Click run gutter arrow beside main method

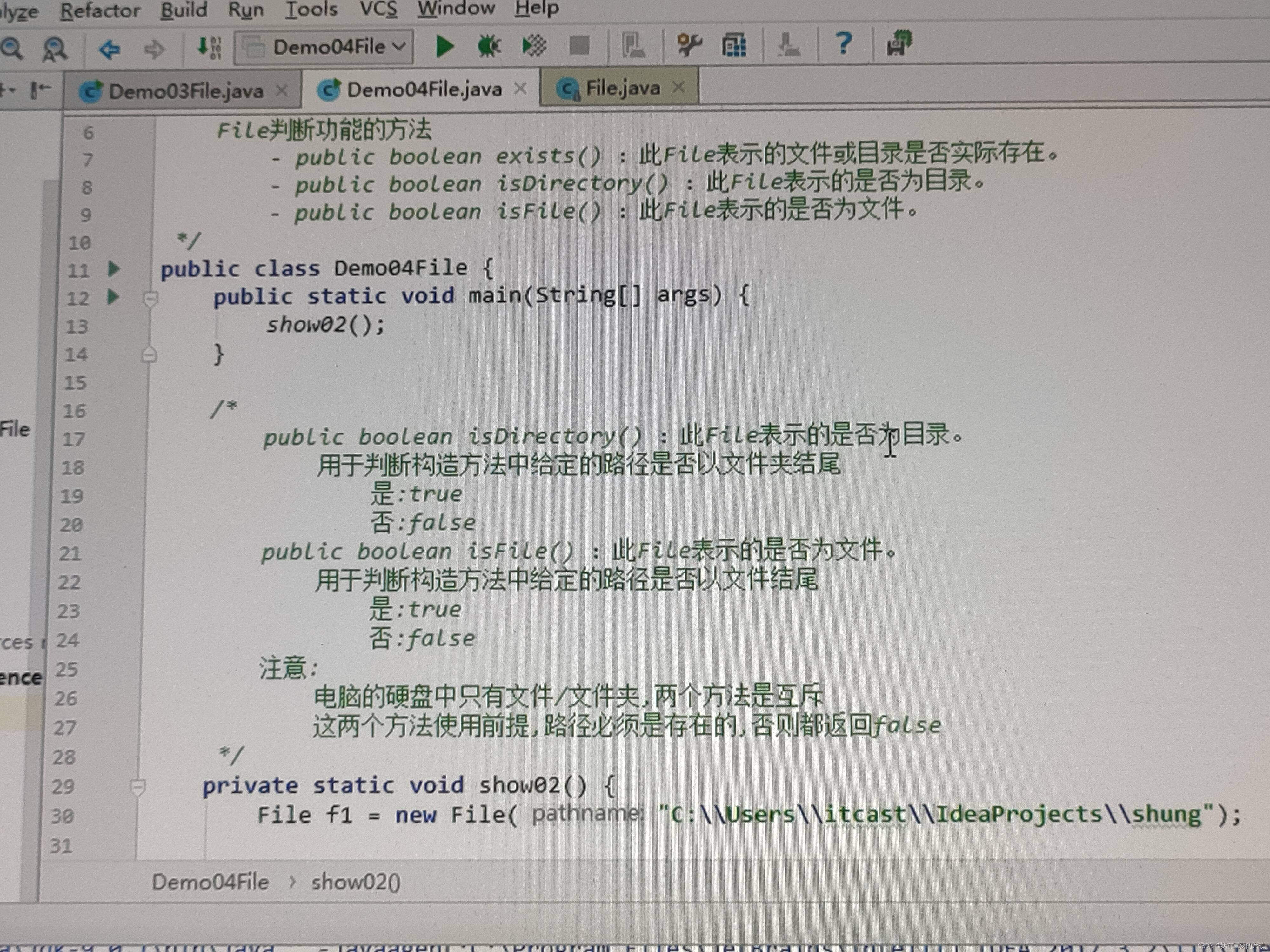point(113,297)
